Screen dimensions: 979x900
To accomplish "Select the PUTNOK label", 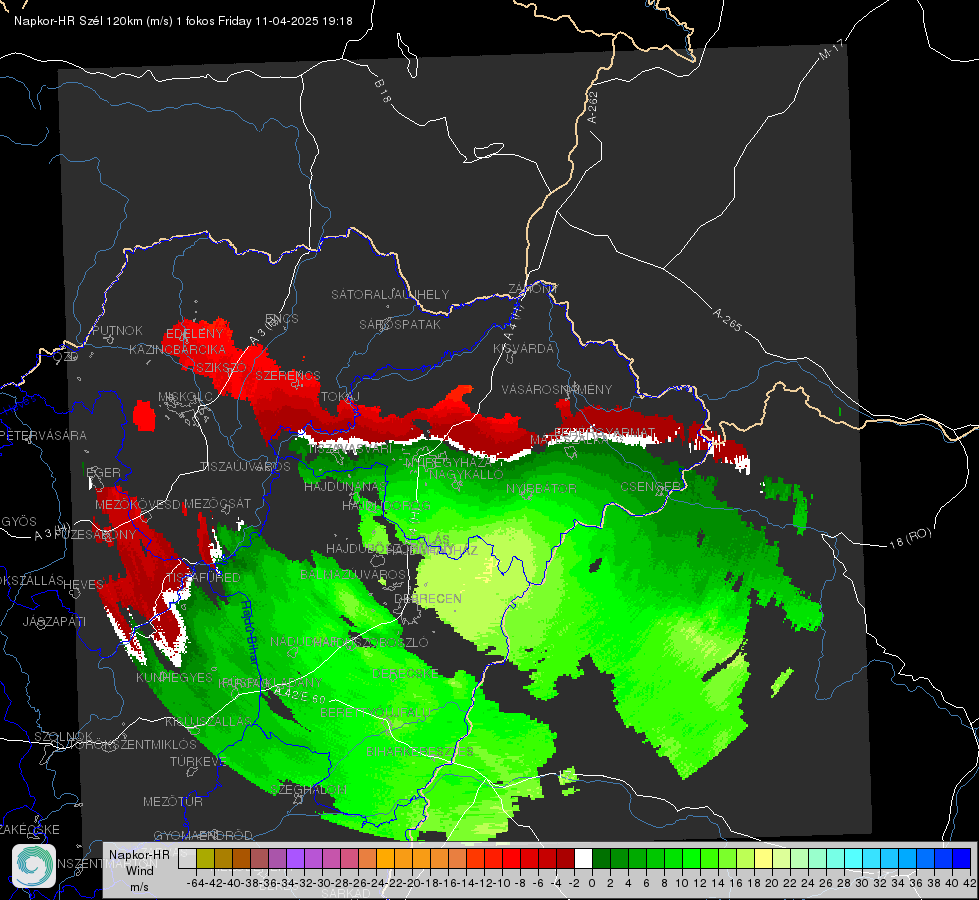I will point(117,330).
